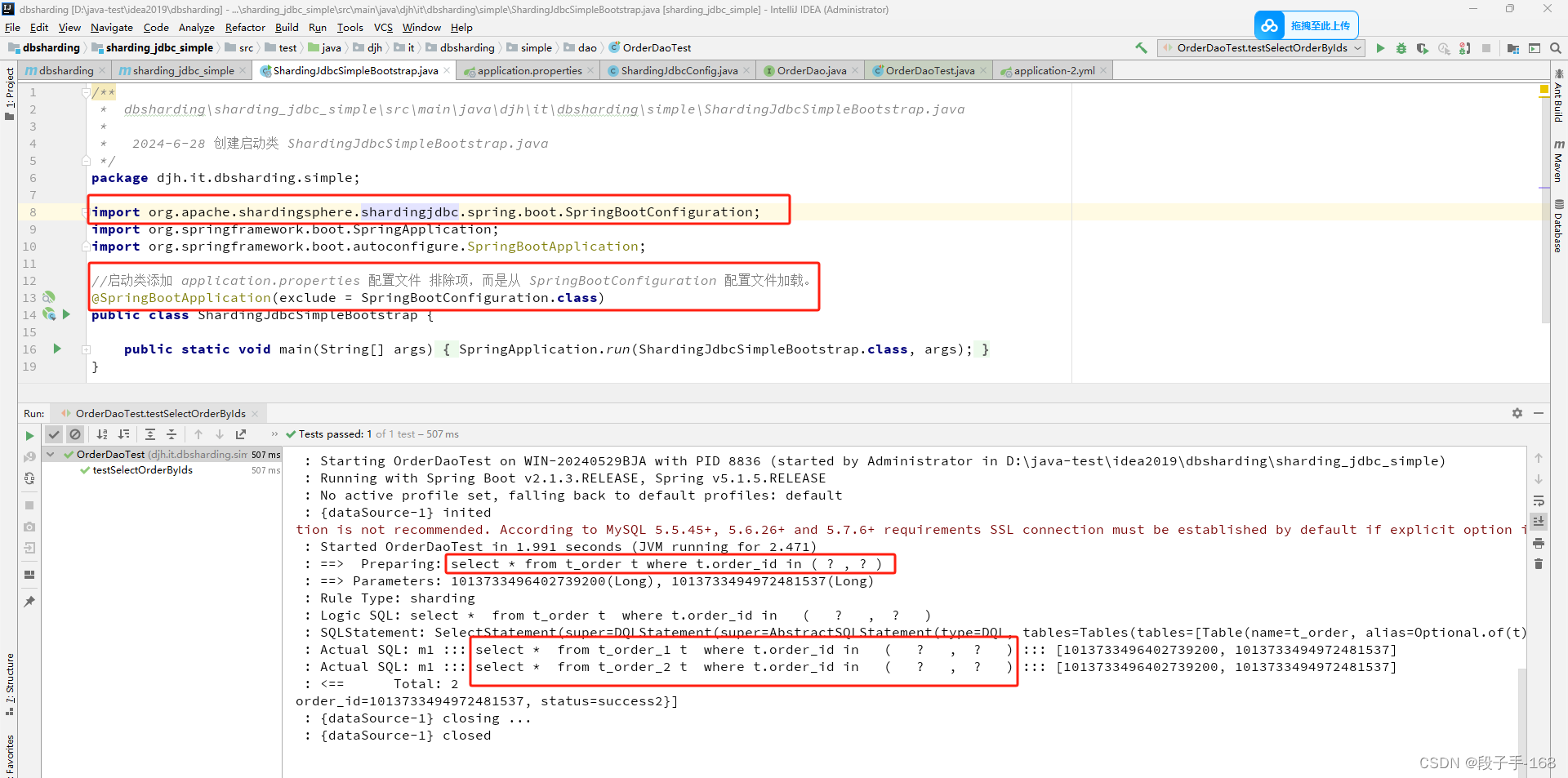Open the Navigate menu
Viewport: 1568px width, 778px height.
click(x=112, y=27)
